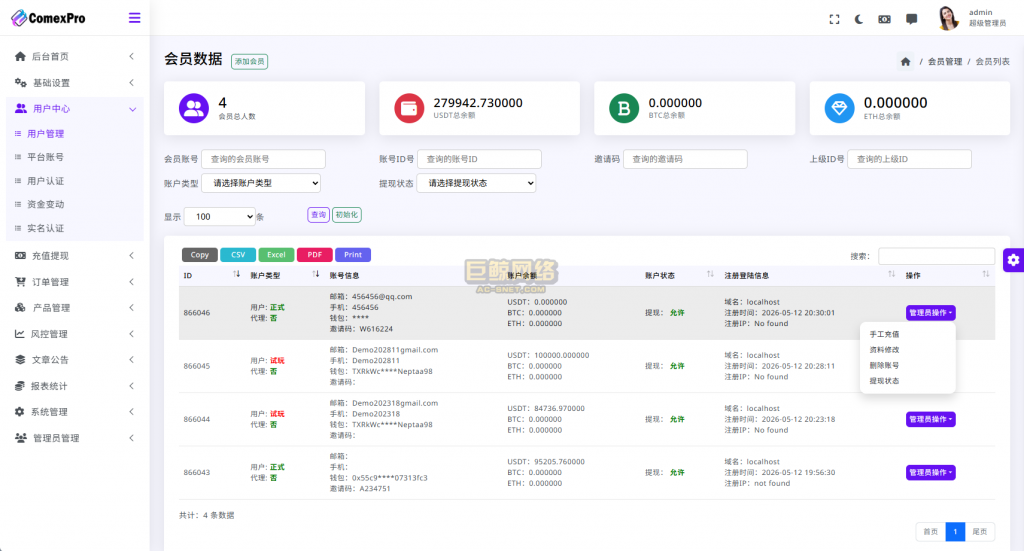Viewport: 1024px width, 551px height.
Task: Collapse the 用户中心 sidebar section
Action: tap(74, 109)
